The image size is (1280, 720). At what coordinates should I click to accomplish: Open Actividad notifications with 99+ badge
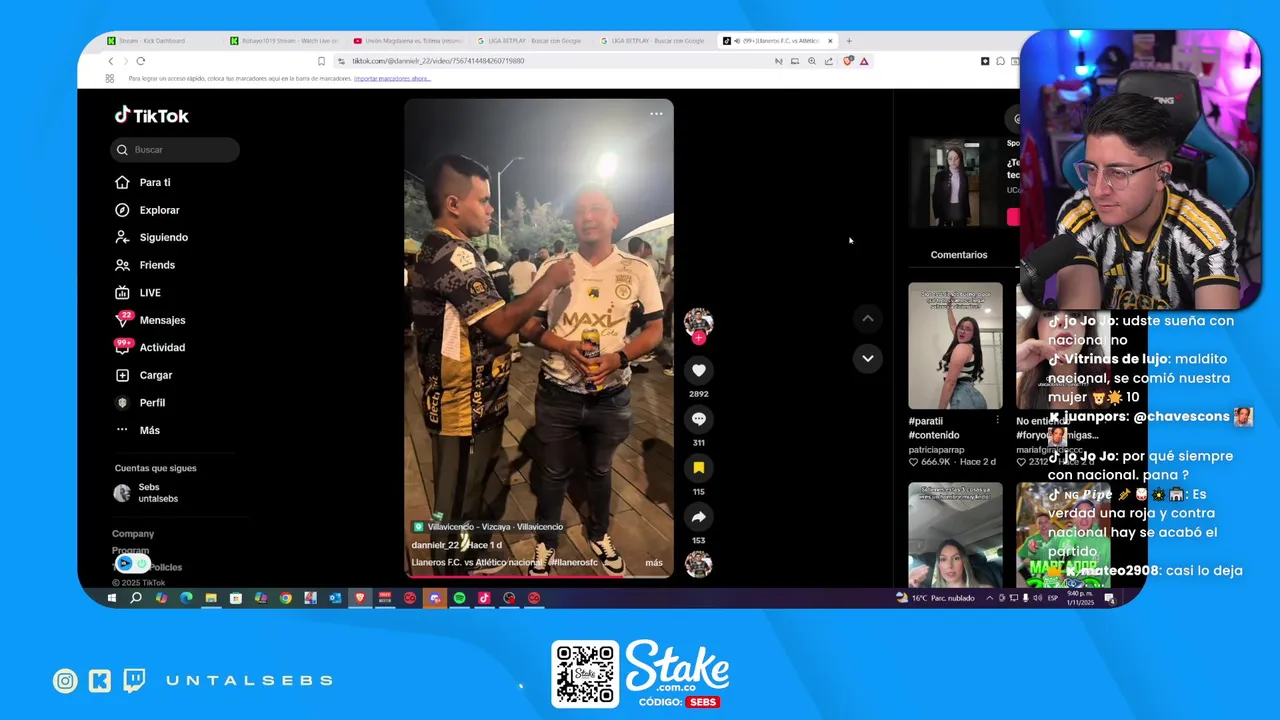click(x=150, y=347)
